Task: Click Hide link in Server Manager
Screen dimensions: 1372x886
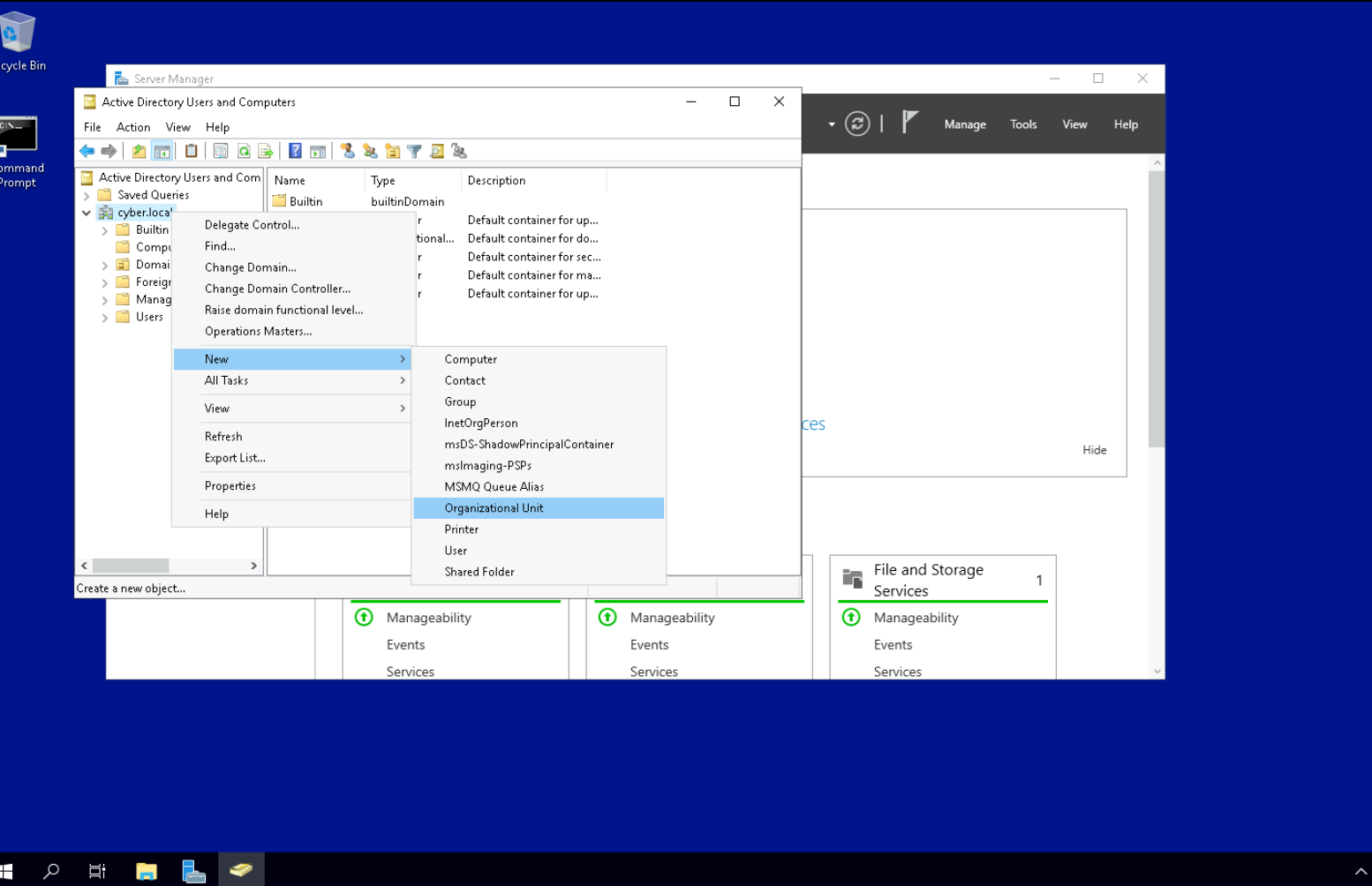Action: 1094,450
